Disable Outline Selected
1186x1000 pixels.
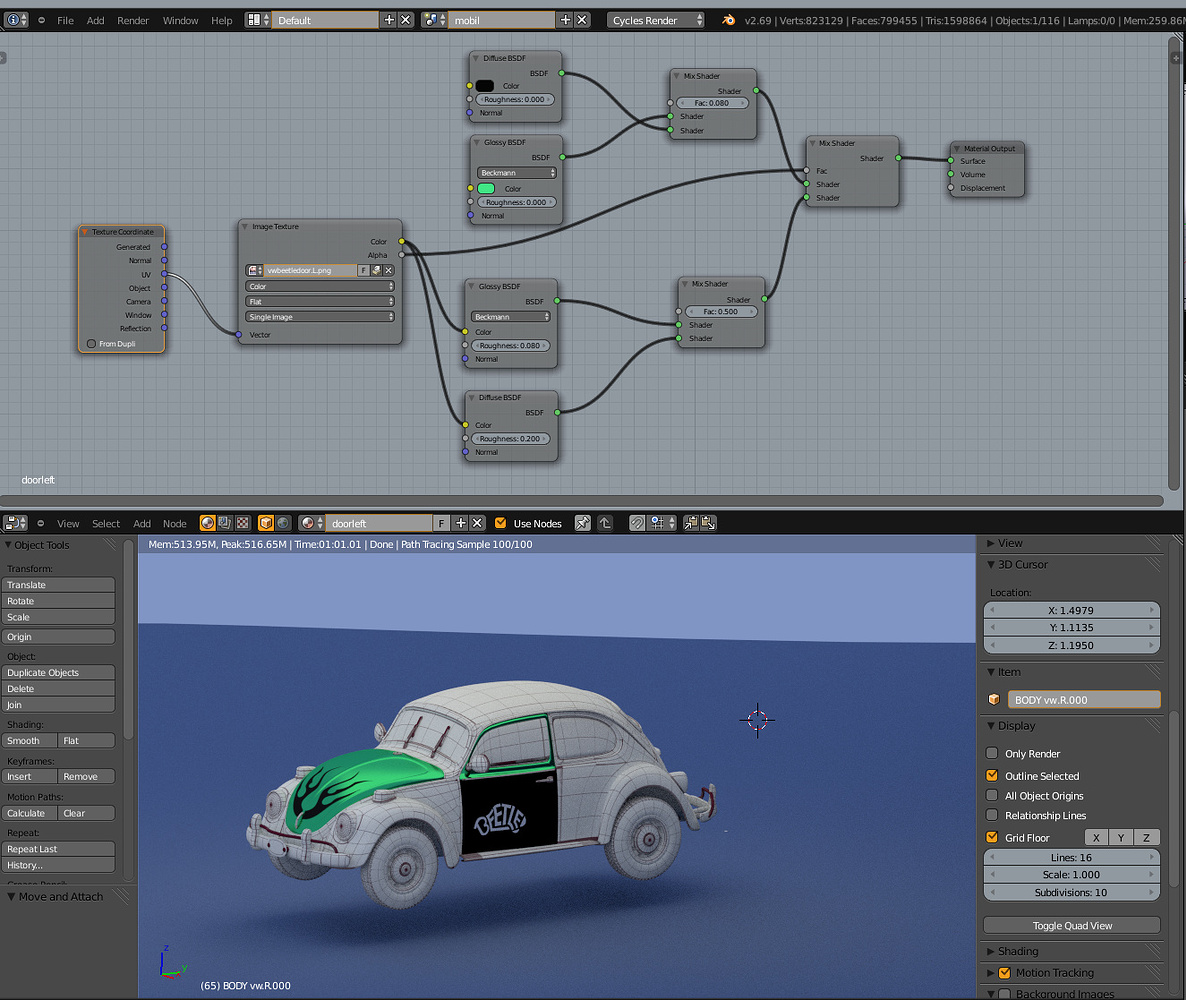tap(992, 775)
